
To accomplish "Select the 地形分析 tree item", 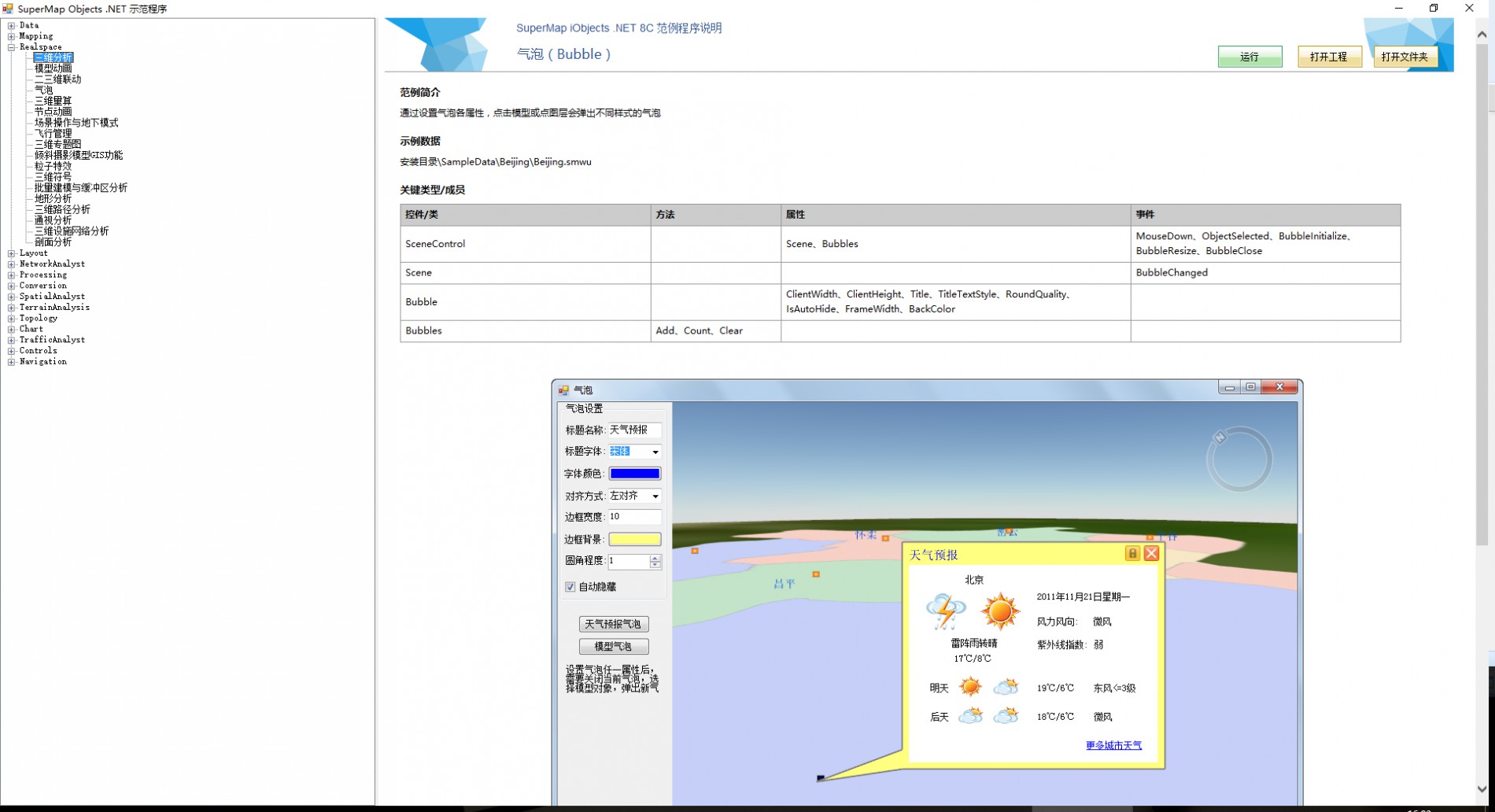I will [54, 199].
